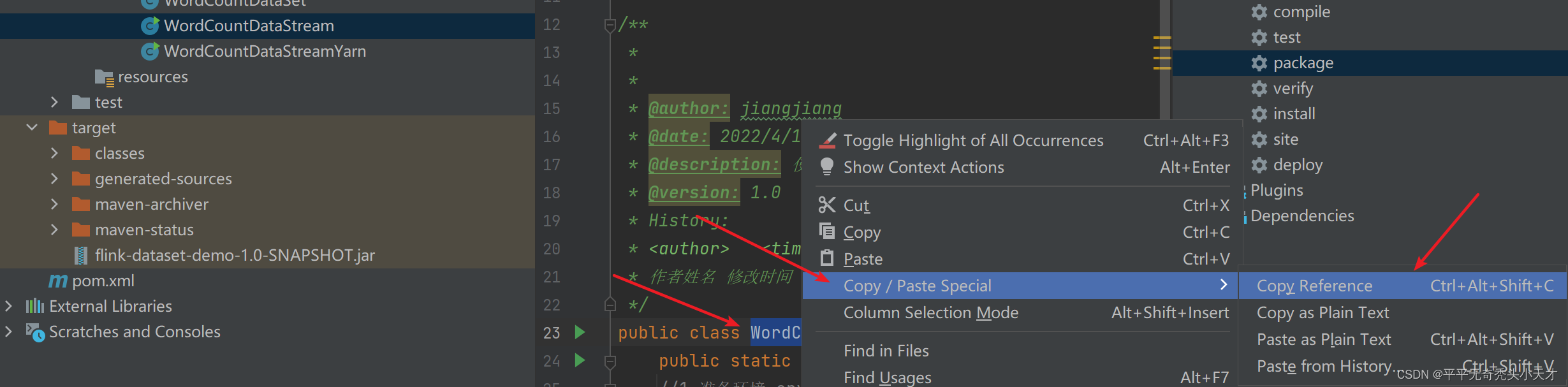Choose Paste as Plain Text

[x=1402, y=339]
